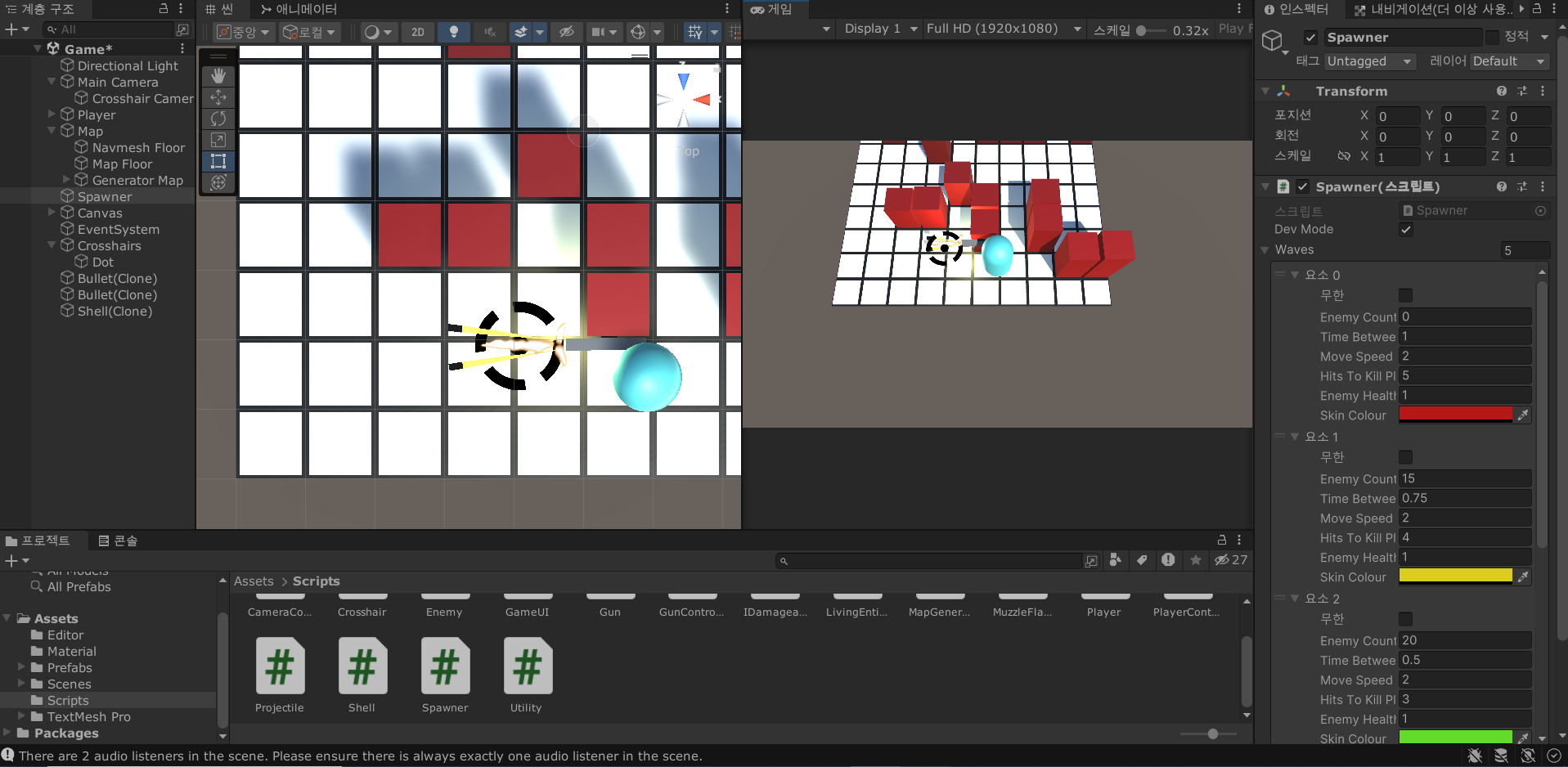Open pivot 중앙 dropdown in Scene toolbar
Screen dimensions: 1568x767
pyautogui.click(x=243, y=32)
